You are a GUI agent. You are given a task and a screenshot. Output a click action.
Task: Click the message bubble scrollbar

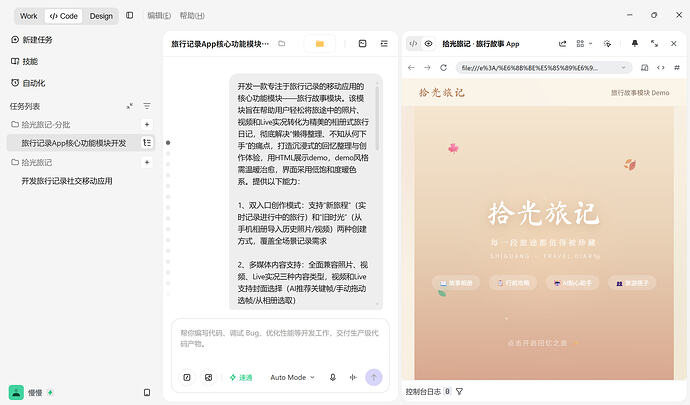click(x=377, y=117)
